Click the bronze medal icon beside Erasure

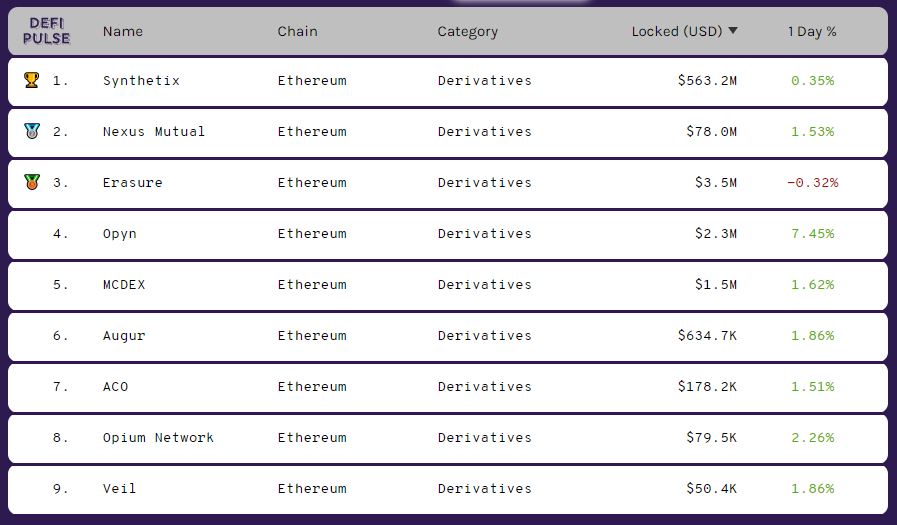[x=32, y=182]
